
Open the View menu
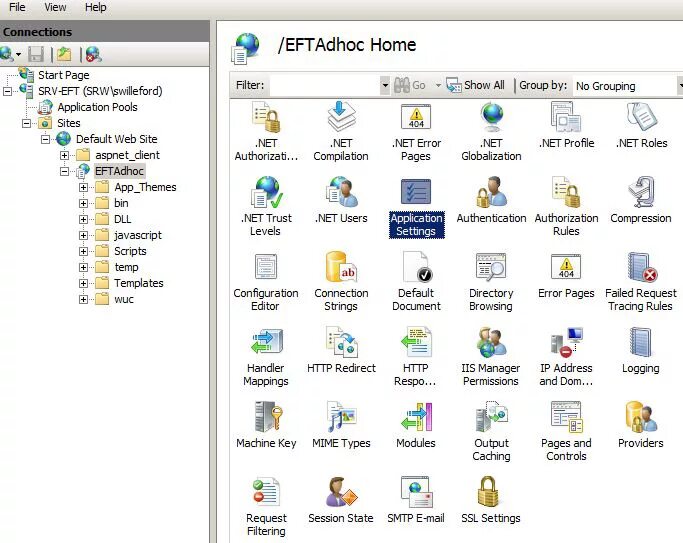tap(55, 7)
